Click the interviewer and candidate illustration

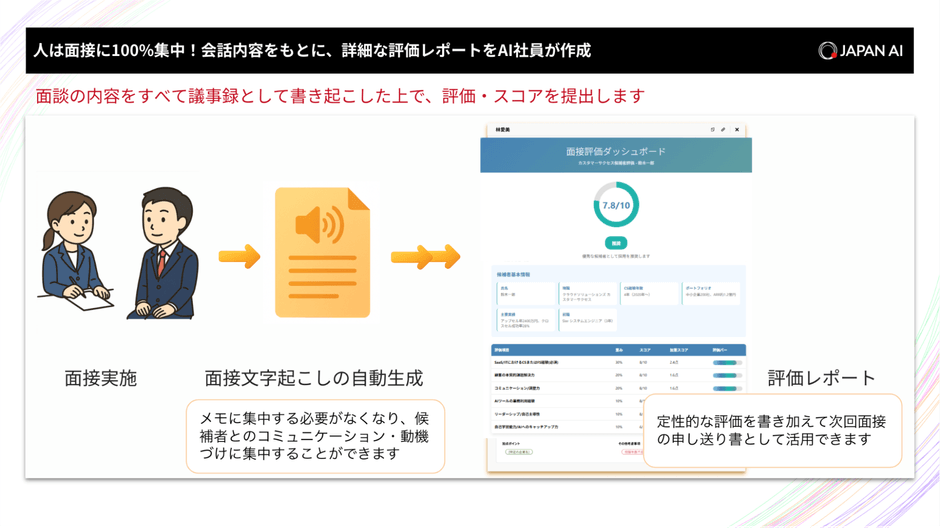[x=117, y=254]
